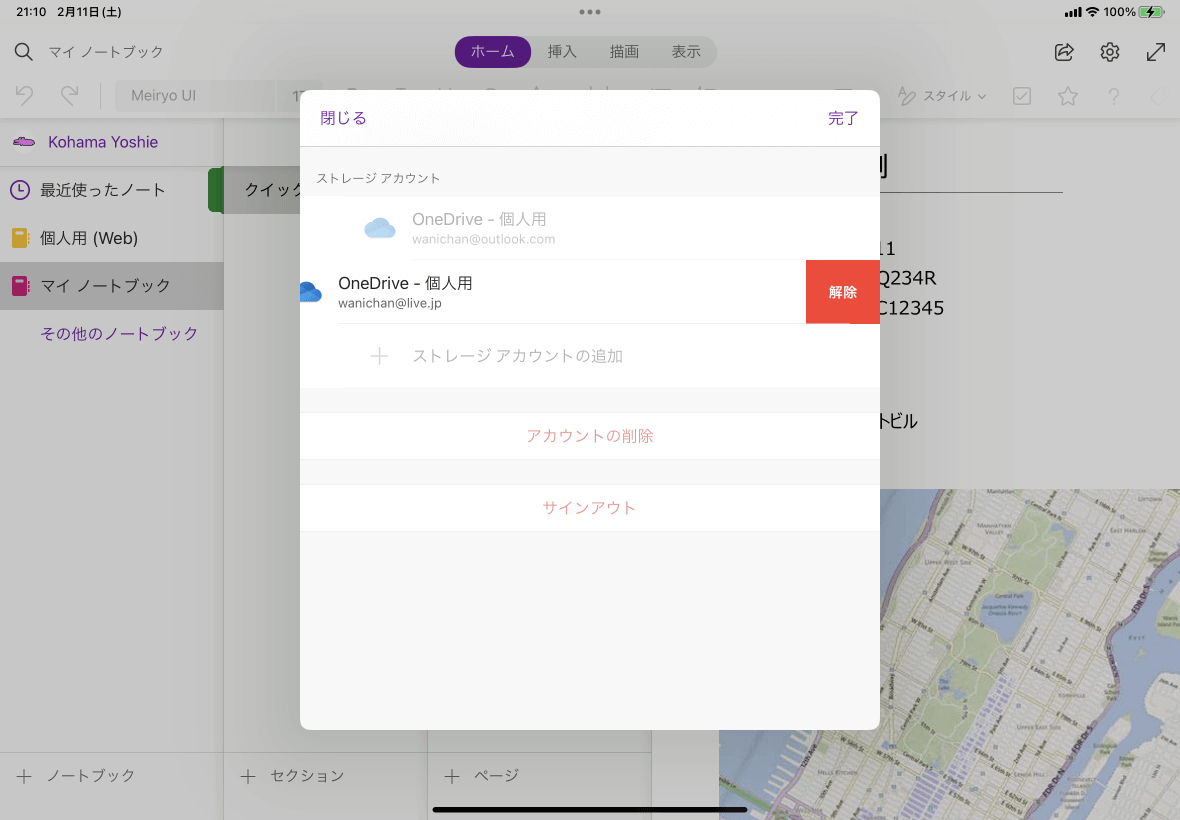Tap サインアウト
Screen dimensions: 1180x820
point(590,508)
